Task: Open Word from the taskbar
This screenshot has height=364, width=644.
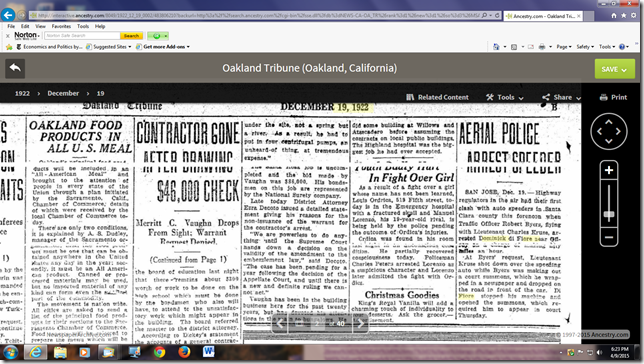Action: pos(209,352)
